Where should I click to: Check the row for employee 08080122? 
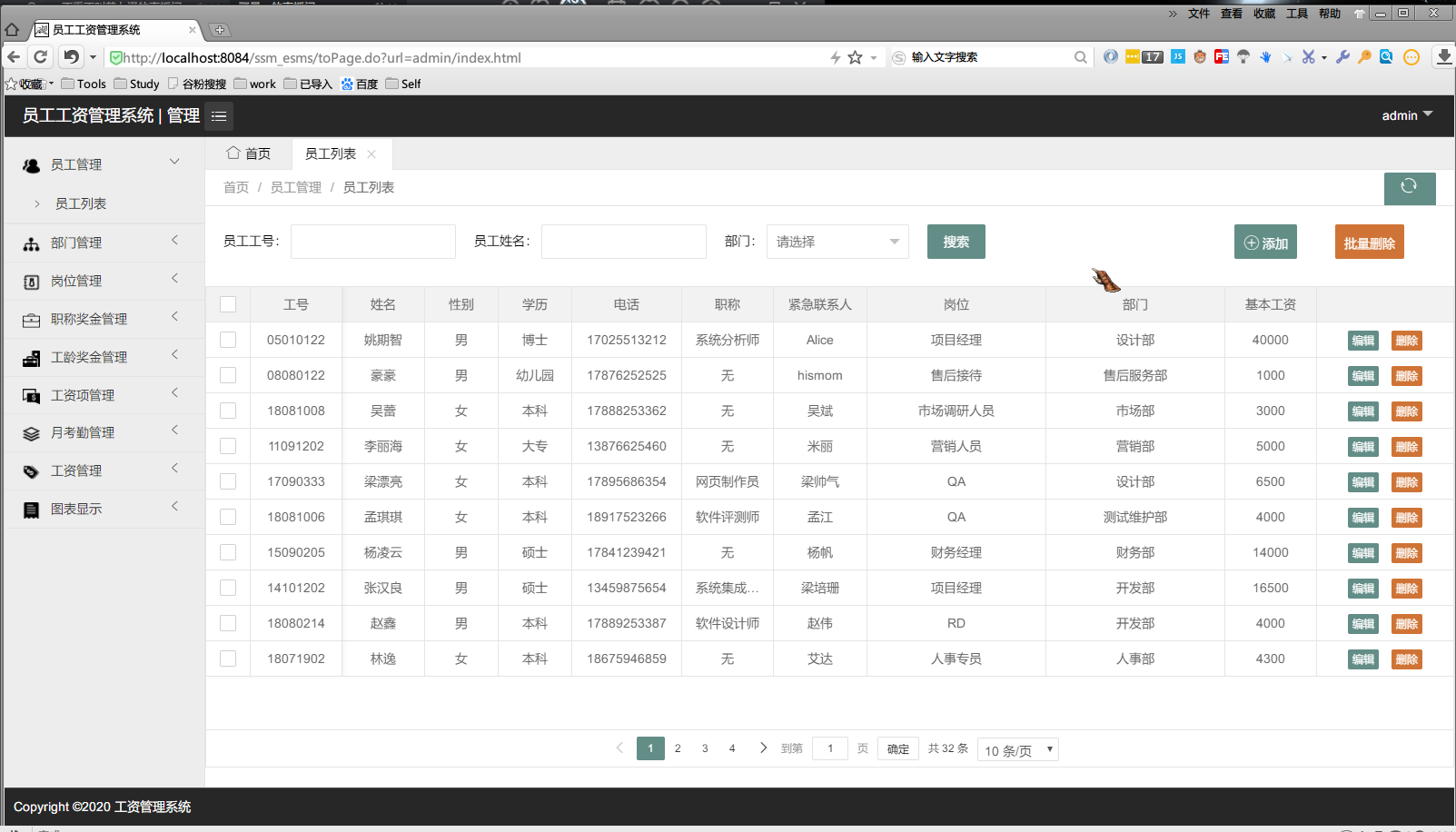pyautogui.click(x=228, y=375)
